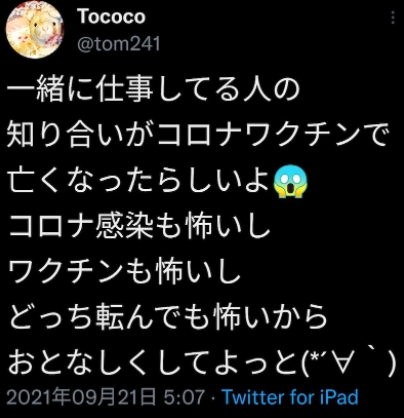Click the word 亡くなった in the tweet

(x=80, y=182)
